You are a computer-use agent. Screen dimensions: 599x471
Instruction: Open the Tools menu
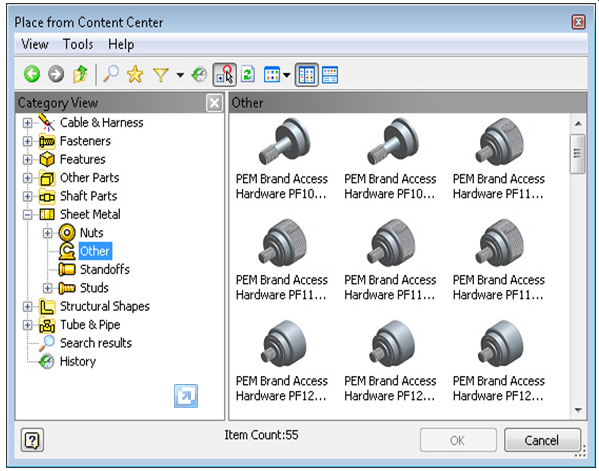[78, 44]
